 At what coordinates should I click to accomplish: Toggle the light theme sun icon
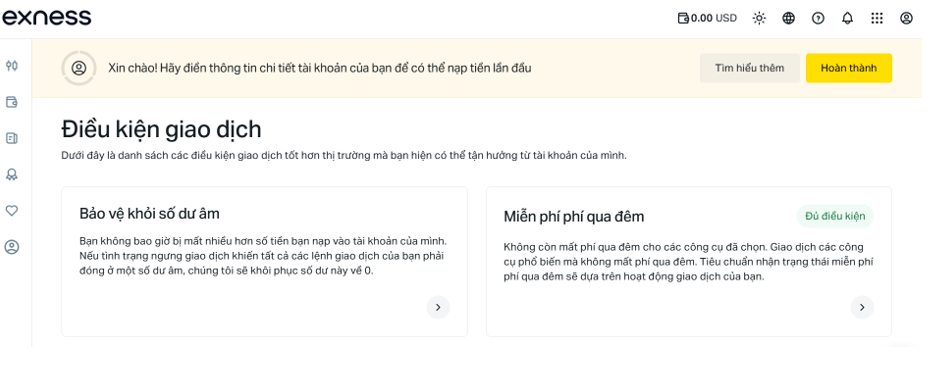[759, 18]
